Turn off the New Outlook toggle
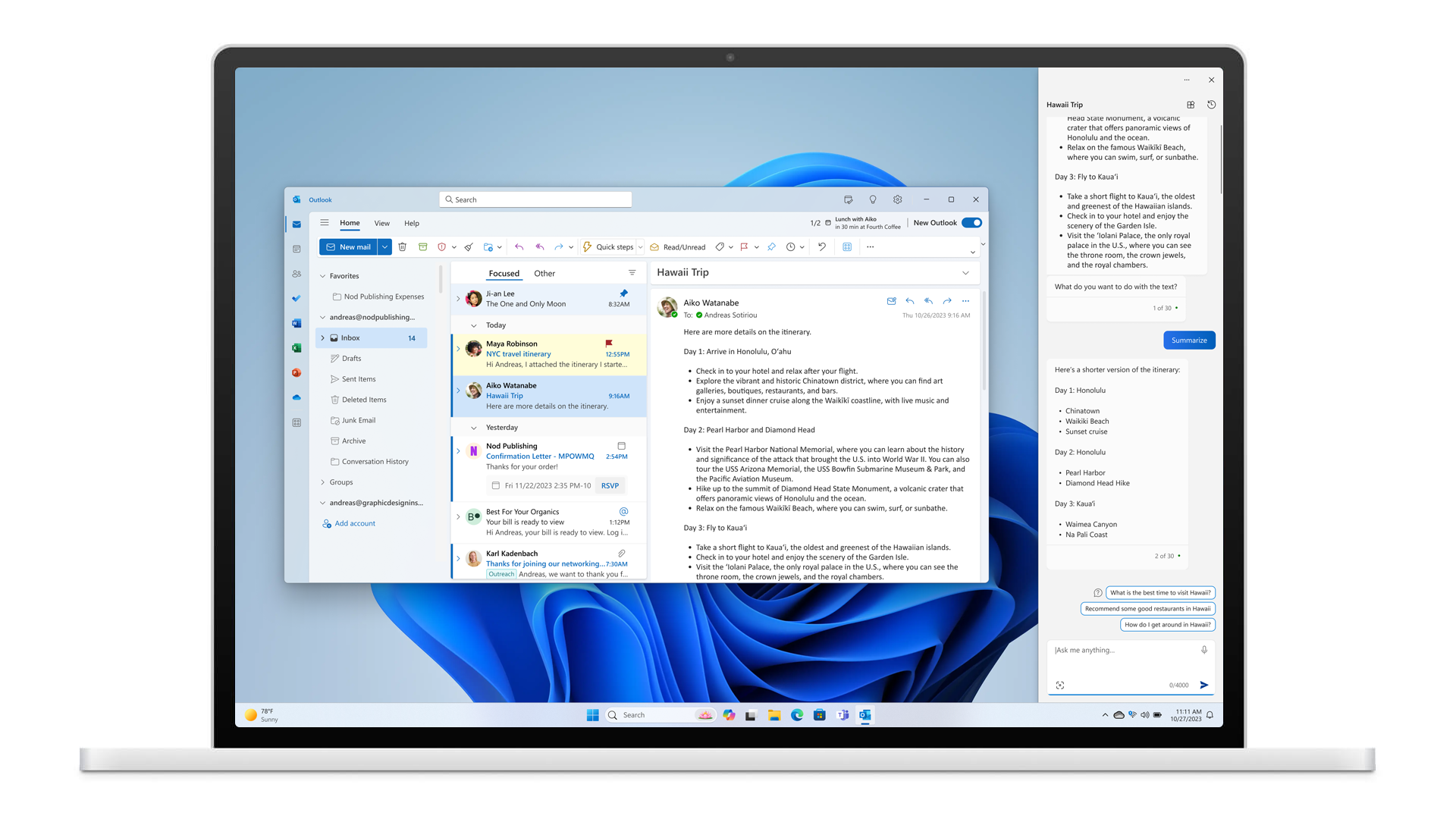The image size is (1456, 819). (x=972, y=223)
